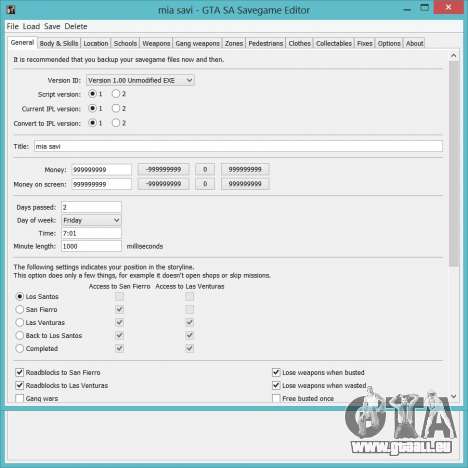
Task: Set Money to 0 button
Action: pyautogui.click(x=205, y=170)
